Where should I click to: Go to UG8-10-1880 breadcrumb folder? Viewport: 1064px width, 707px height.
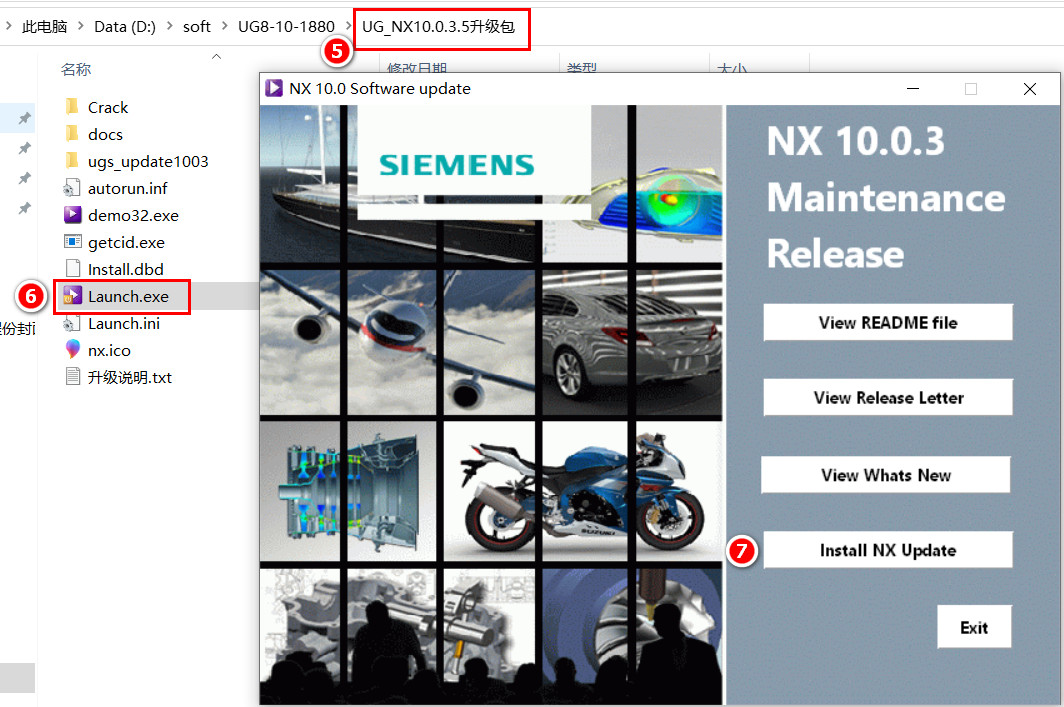pos(286,26)
